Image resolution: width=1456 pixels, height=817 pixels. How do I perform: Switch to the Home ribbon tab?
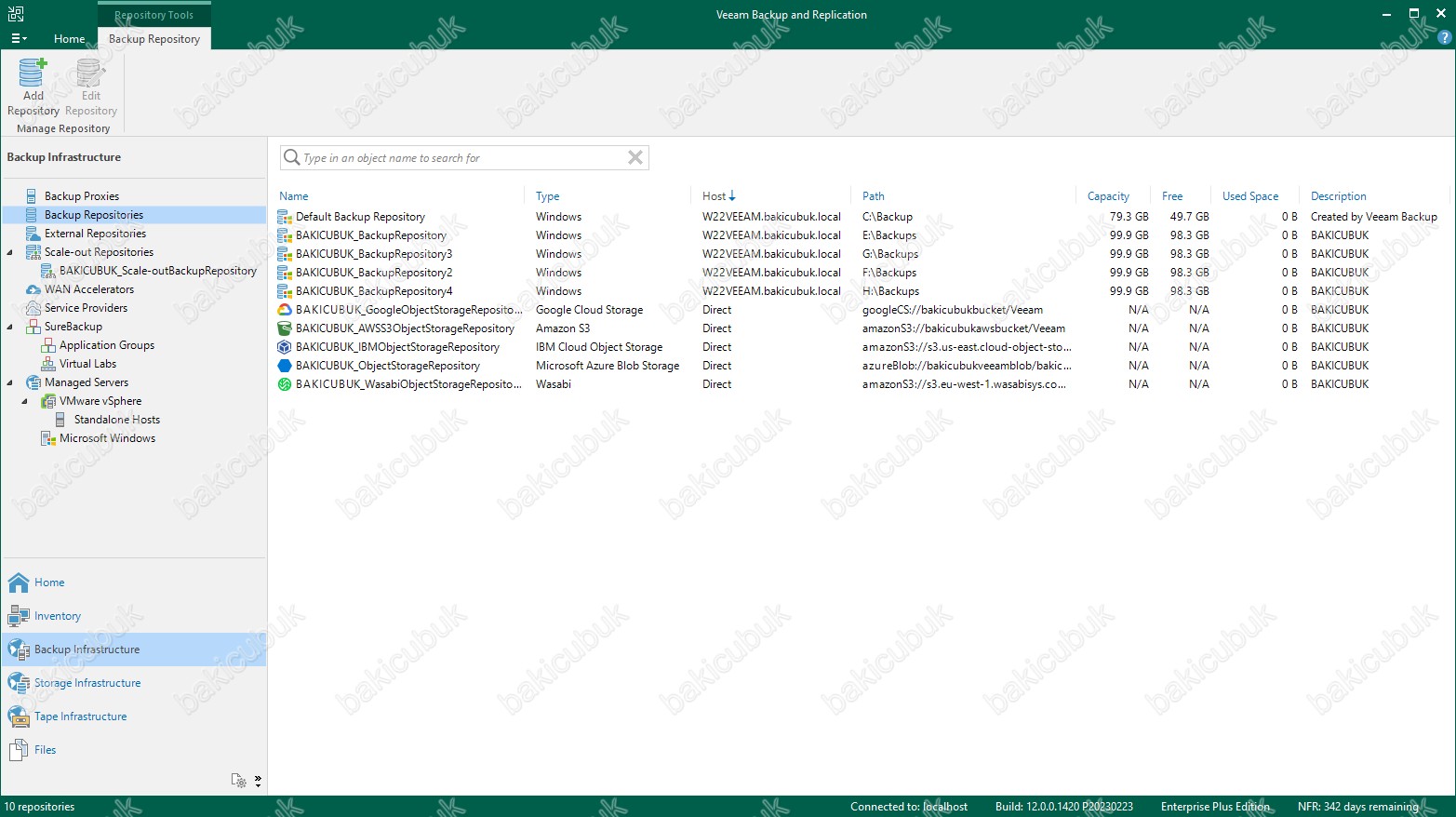(x=69, y=38)
